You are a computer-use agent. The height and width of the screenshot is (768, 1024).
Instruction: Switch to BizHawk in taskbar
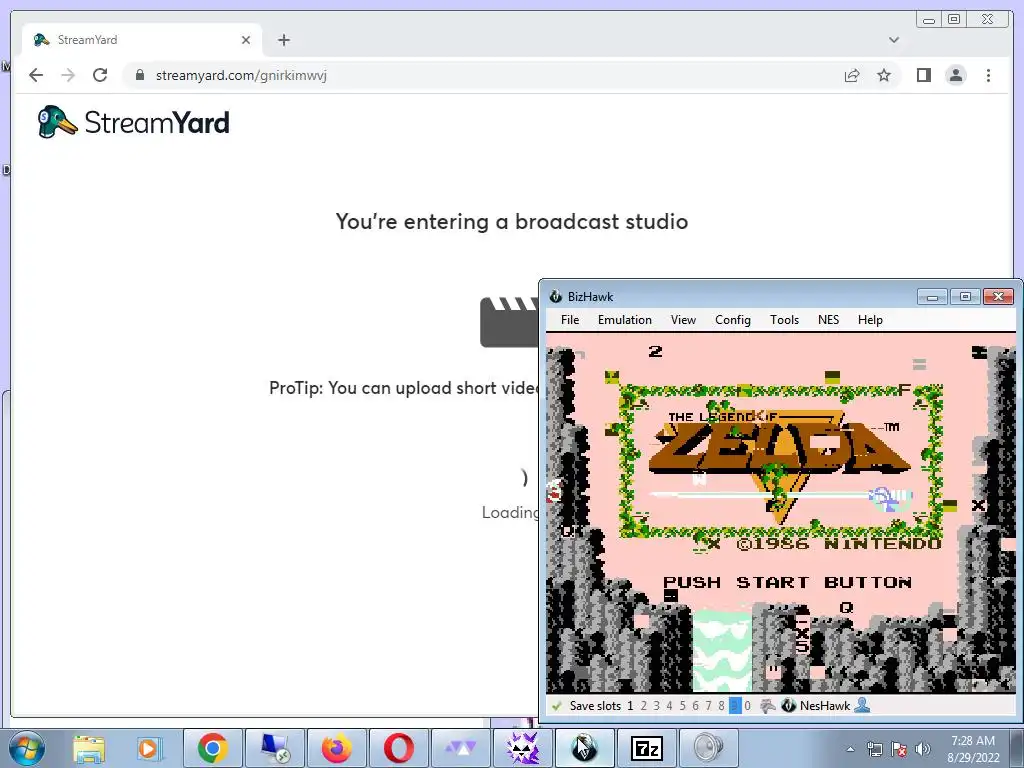point(584,748)
